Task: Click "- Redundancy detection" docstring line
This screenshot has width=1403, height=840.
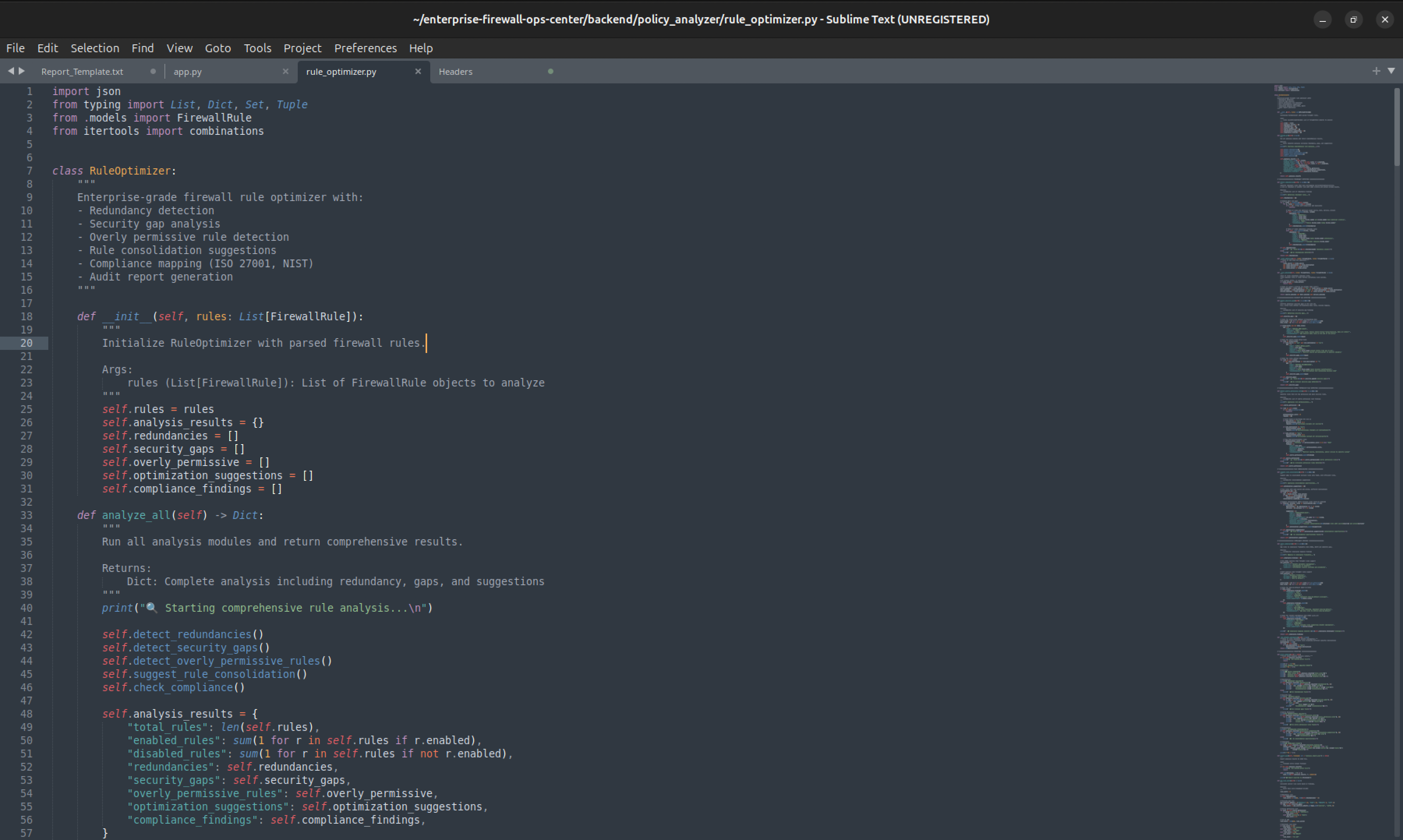Action: tap(145, 210)
